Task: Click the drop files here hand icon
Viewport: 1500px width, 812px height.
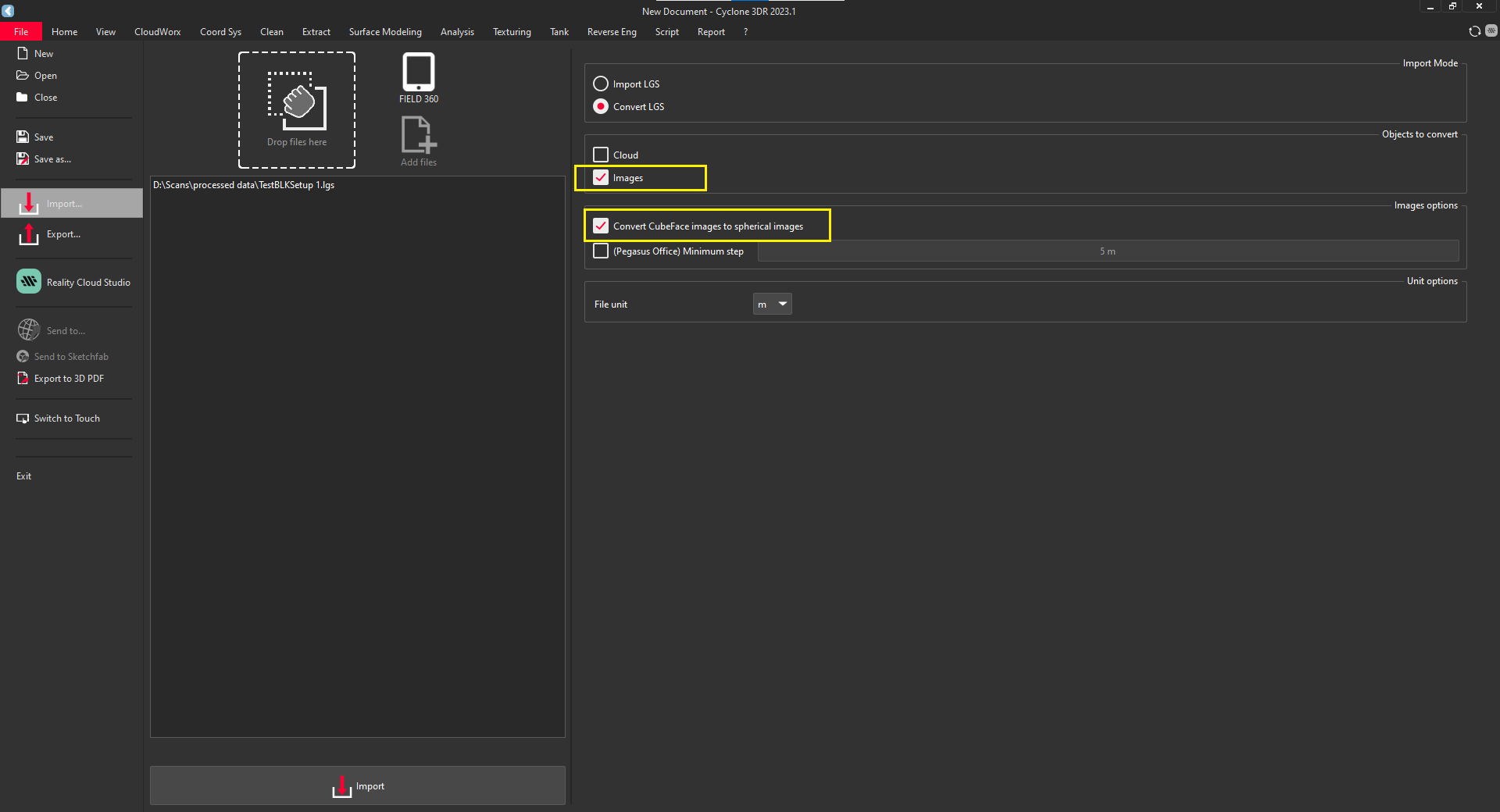Action: coord(297,101)
